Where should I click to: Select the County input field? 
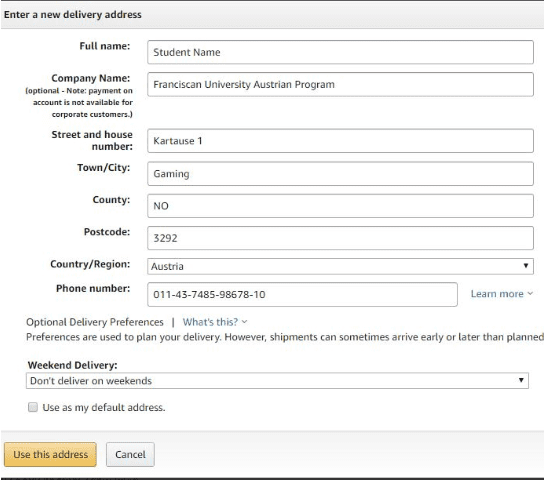click(340, 206)
